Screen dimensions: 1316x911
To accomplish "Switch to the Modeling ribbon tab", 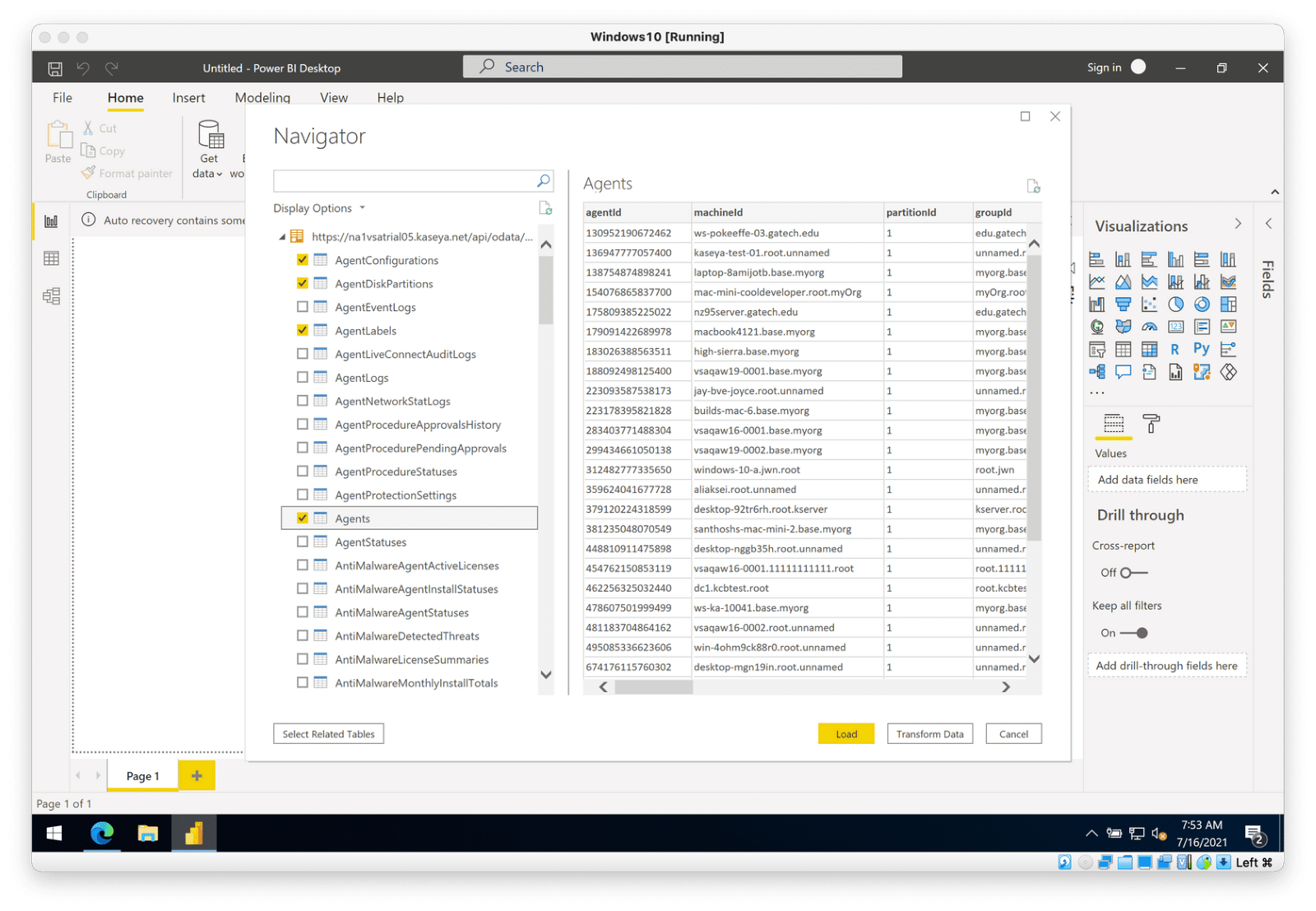I will pos(262,97).
